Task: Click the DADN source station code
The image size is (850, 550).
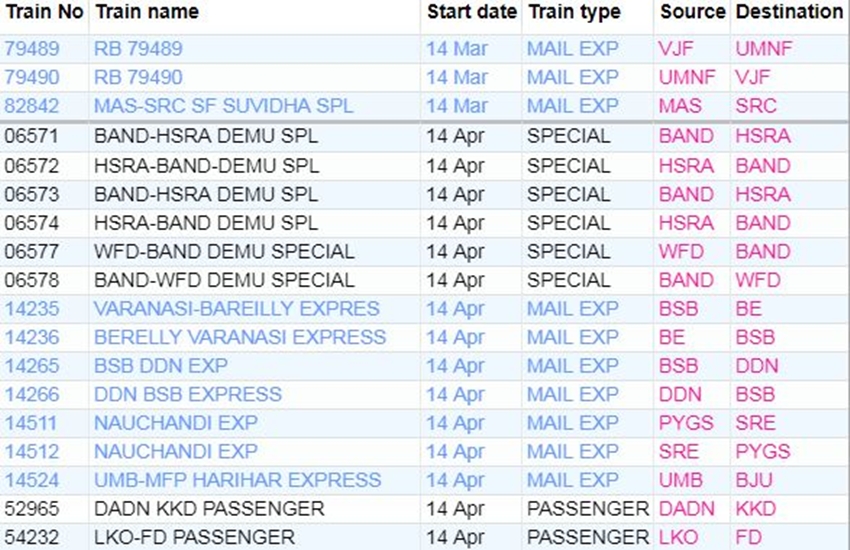Action: pos(685,509)
